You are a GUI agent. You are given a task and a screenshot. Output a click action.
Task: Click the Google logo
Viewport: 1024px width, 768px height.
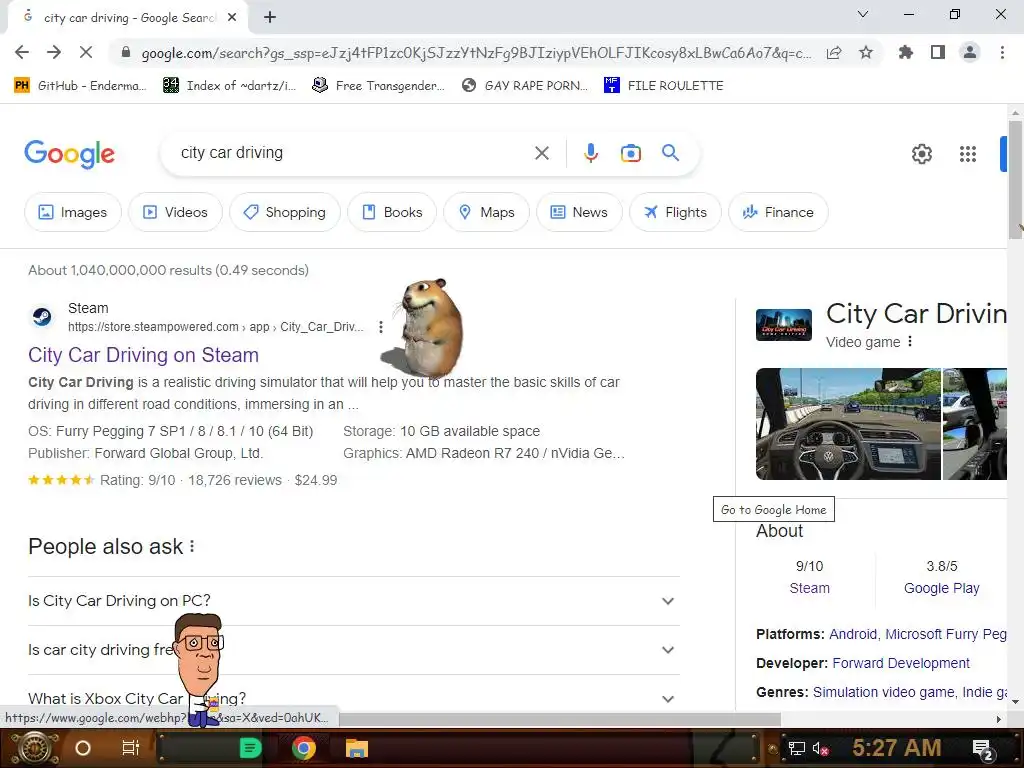pos(69,154)
